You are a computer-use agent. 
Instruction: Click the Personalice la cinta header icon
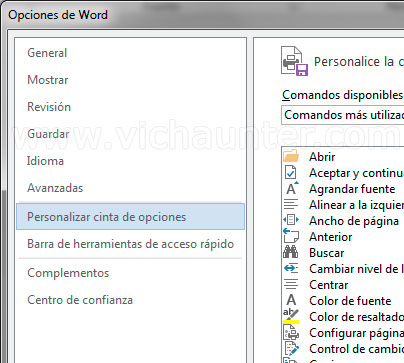(x=295, y=61)
